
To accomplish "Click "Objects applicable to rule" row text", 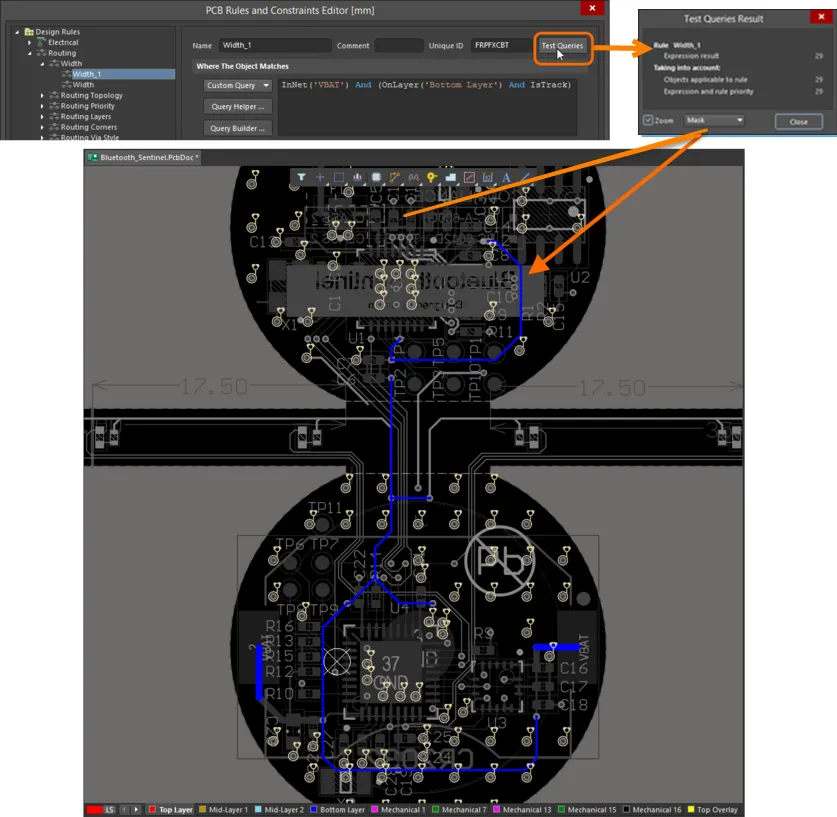I will click(706, 80).
